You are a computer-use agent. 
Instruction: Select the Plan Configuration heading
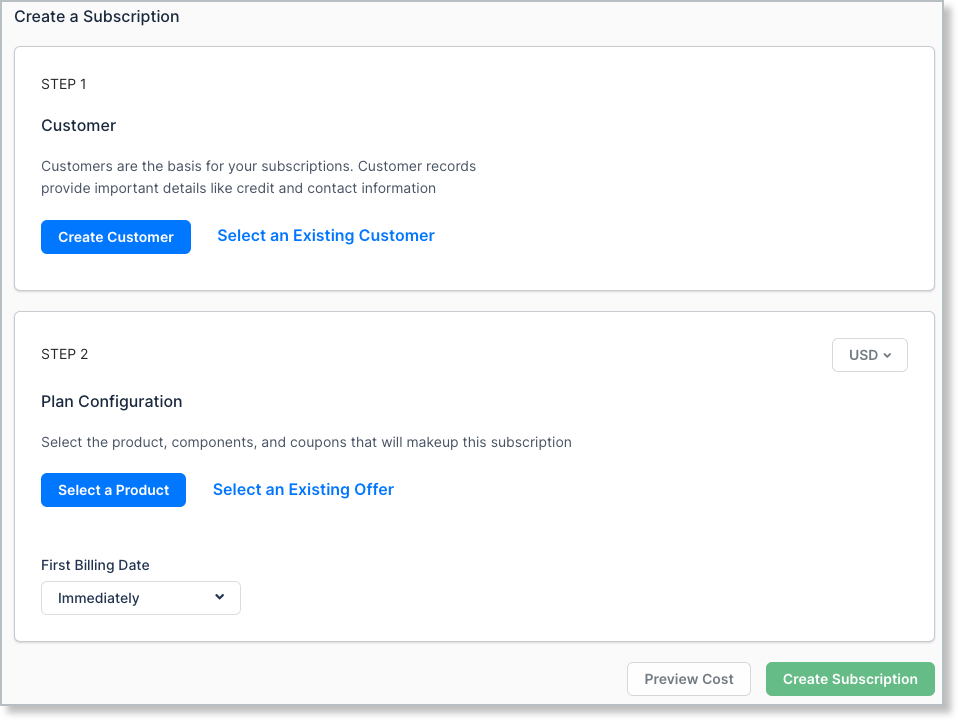pos(112,402)
